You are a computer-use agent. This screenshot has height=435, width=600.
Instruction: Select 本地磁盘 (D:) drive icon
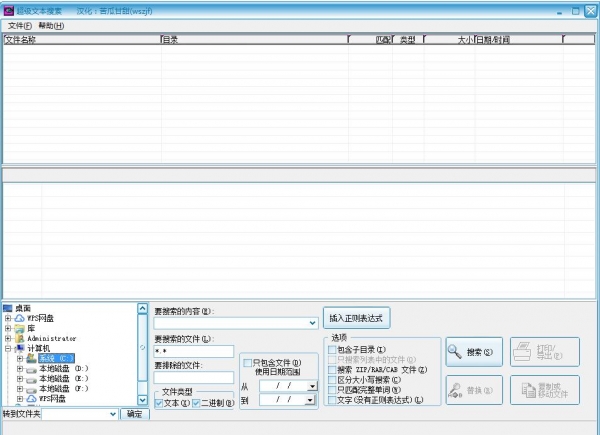(x=31, y=369)
